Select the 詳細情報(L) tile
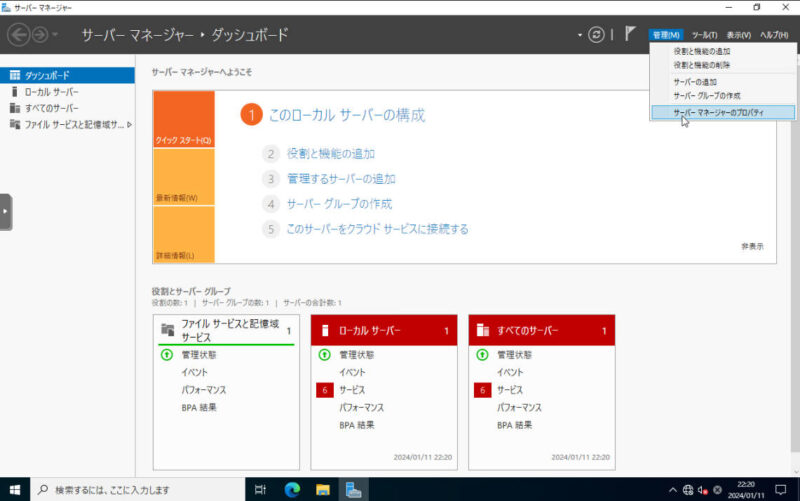The image size is (800, 501). (184, 235)
